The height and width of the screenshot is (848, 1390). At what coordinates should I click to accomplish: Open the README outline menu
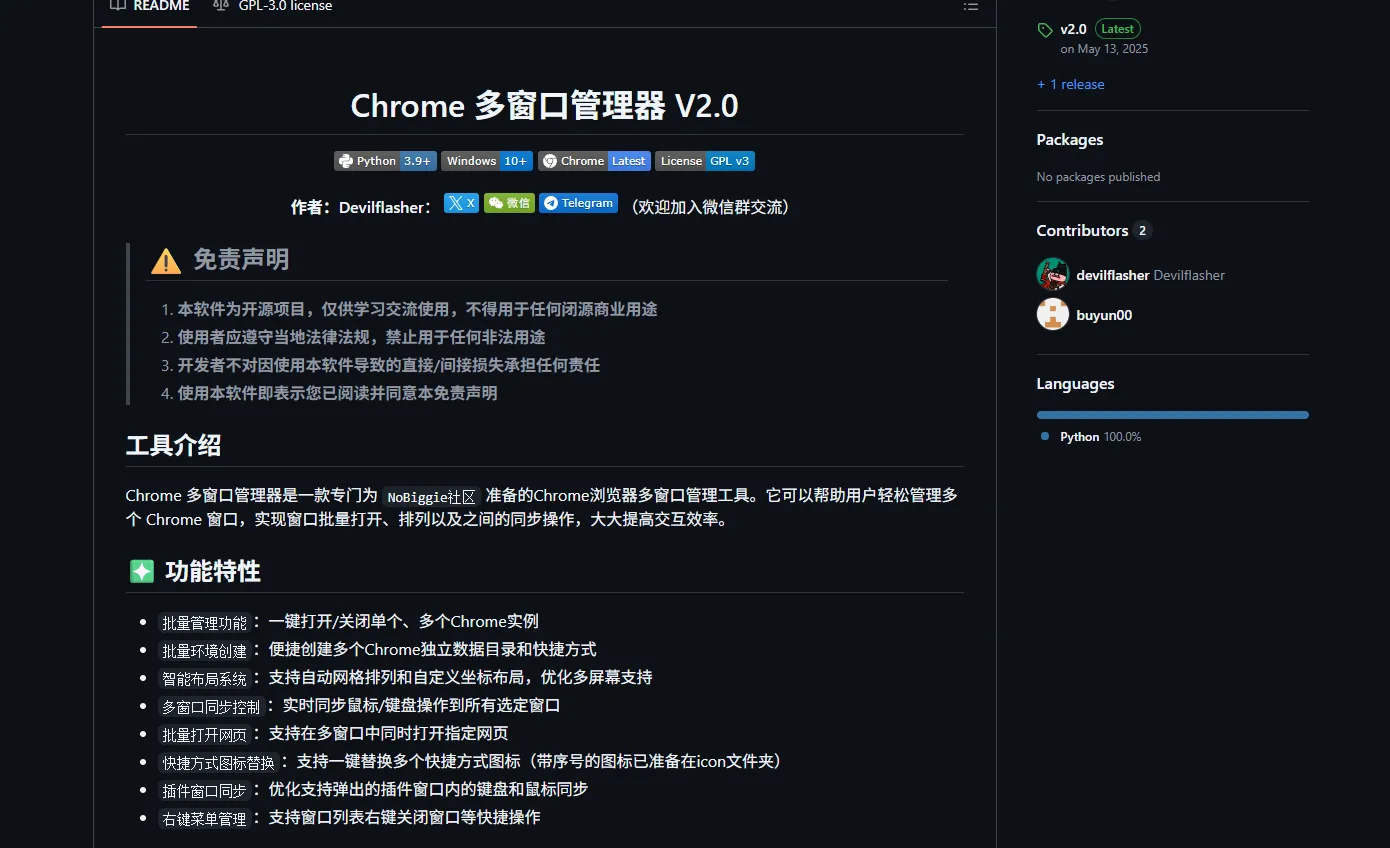pos(970,7)
